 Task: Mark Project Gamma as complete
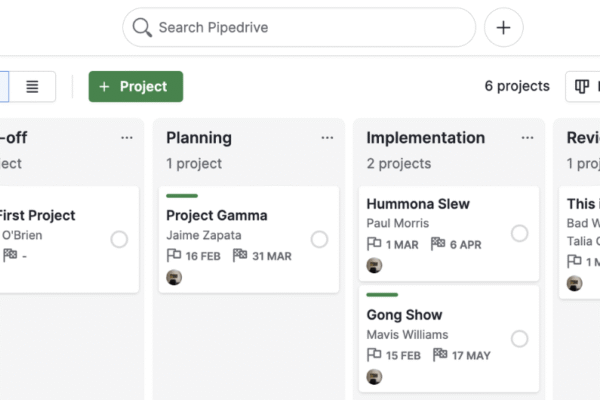point(319,239)
